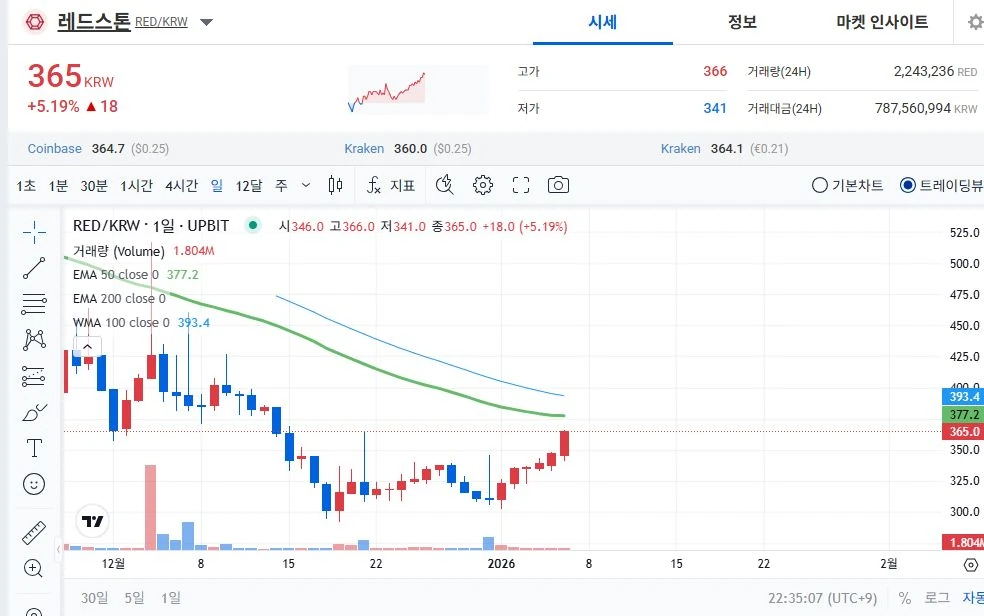This screenshot has height=616, width=984.
Task: Toggle auto scale (자동)
Action: (x=973, y=598)
